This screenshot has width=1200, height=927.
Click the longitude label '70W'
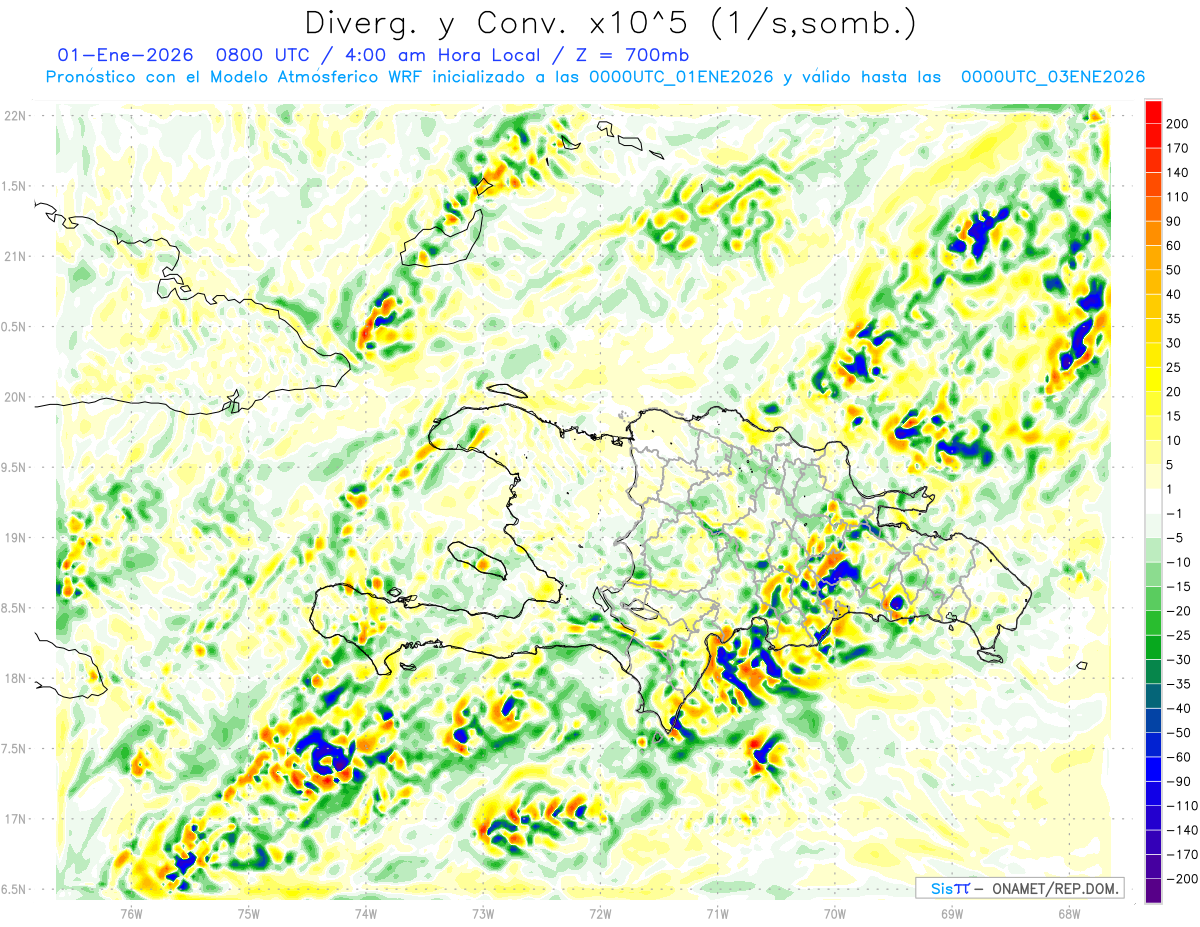[x=835, y=913]
